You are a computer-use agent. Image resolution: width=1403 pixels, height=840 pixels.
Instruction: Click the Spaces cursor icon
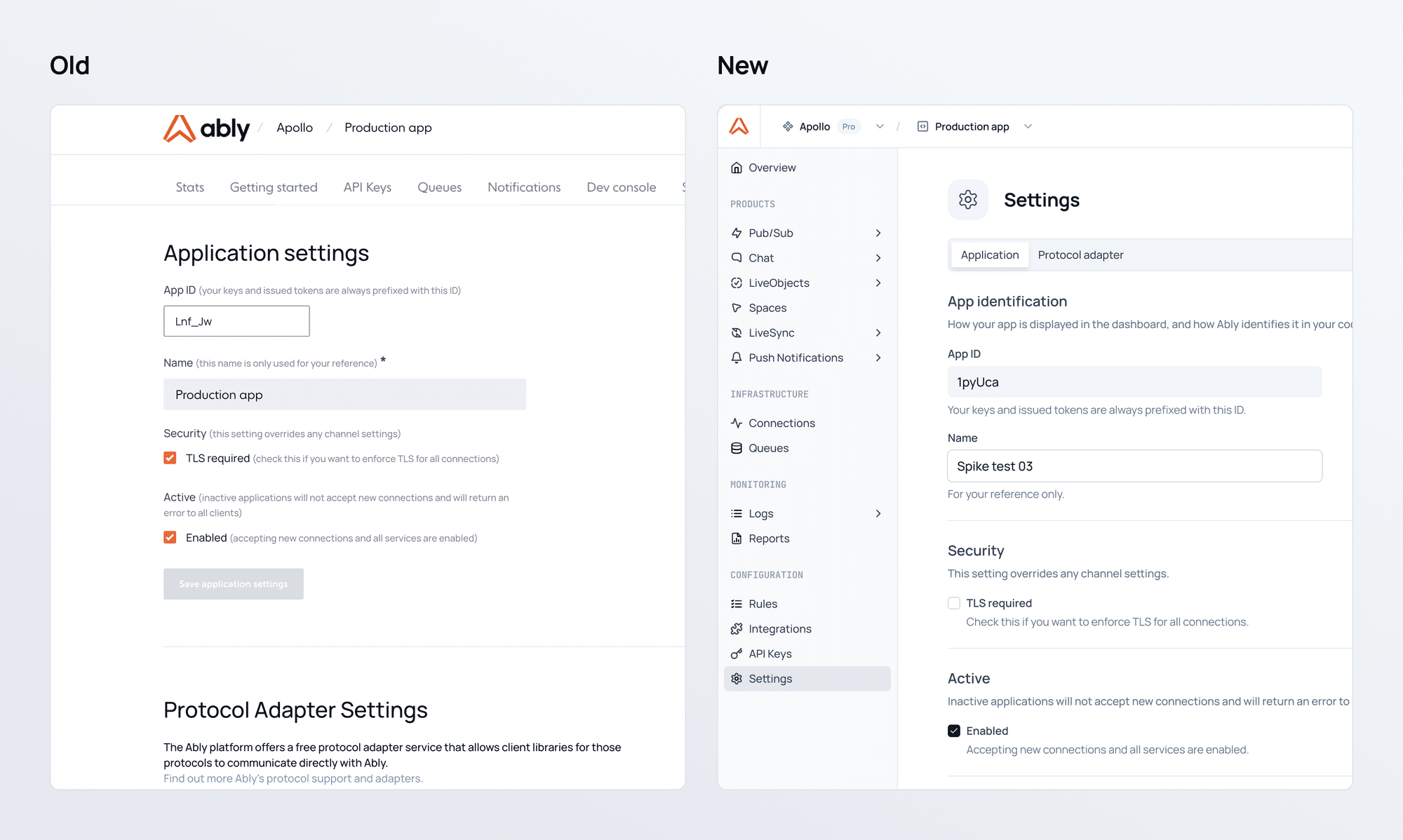tap(736, 308)
